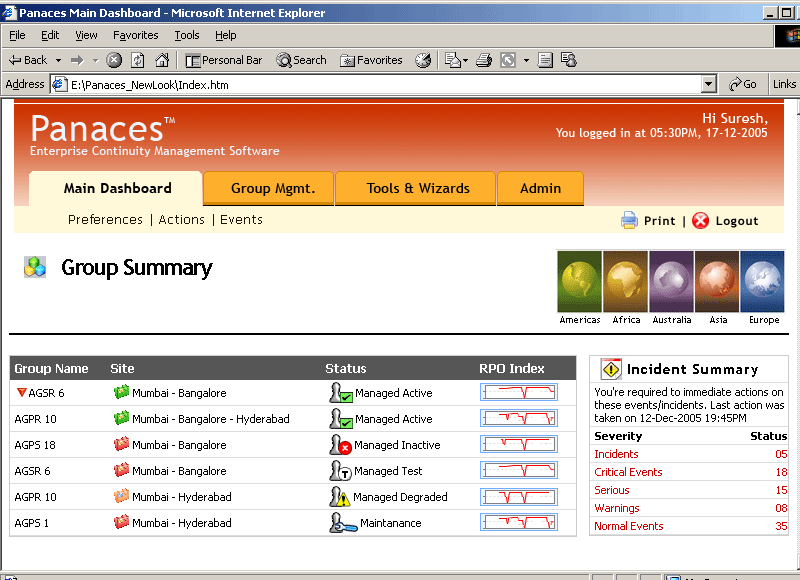Click the History icon after Favorites button
Screen dimensions: 800x580
click(423, 60)
